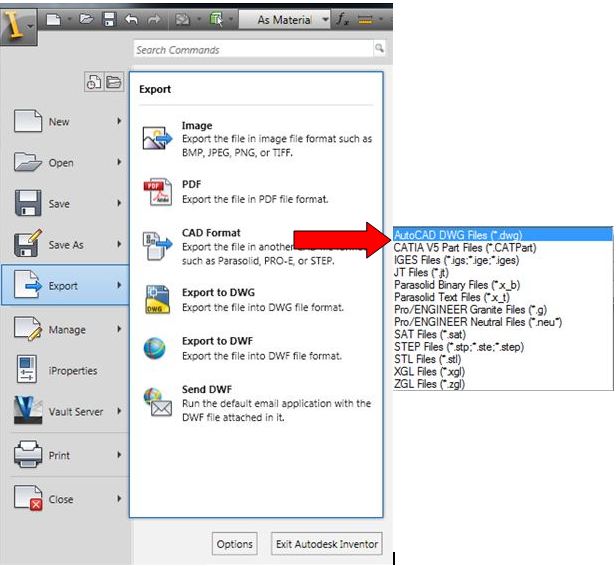Image resolution: width=616 pixels, height=566 pixels.
Task: Select CATIA V5 Part Files (*.CATPart)
Action: click(503, 247)
